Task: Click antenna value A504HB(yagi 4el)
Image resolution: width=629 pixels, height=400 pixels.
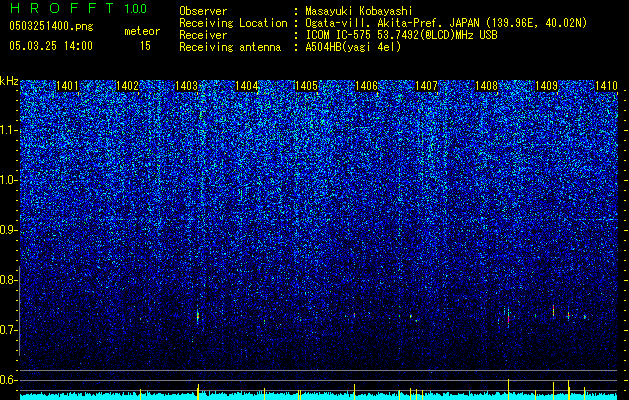Action: pyautogui.click(x=353, y=47)
